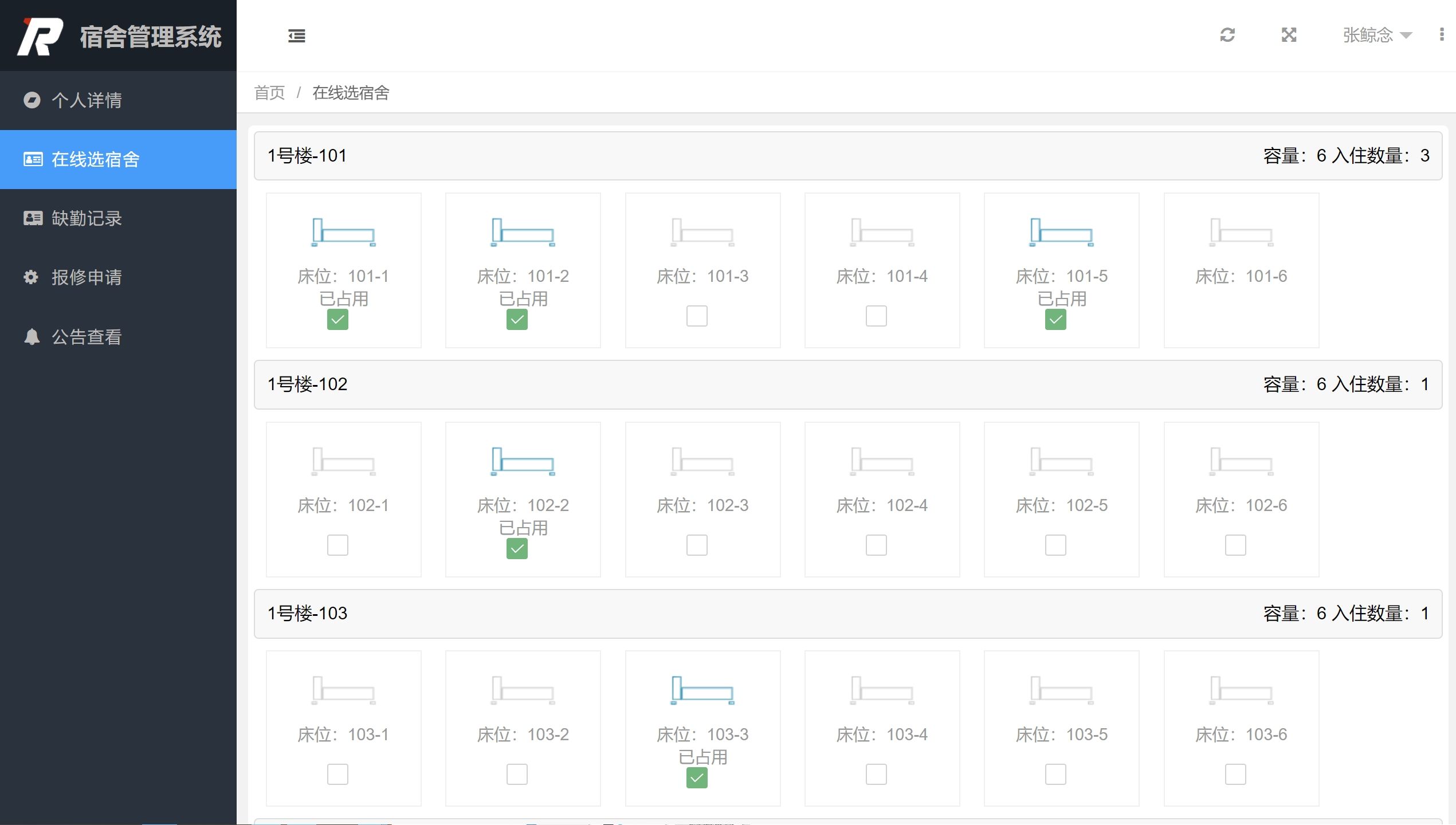
Task: Click the refresh icon in the top bar
Action: (1227, 35)
